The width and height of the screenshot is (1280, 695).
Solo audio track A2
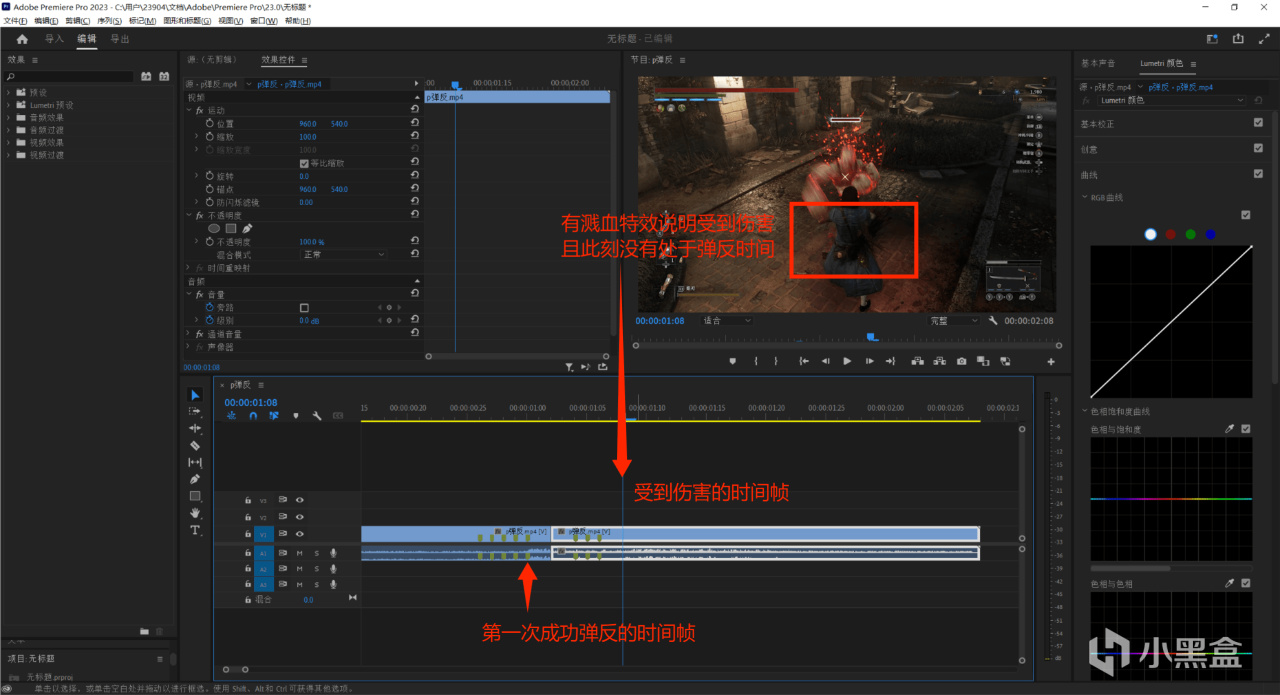pyautogui.click(x=316, y=568)
